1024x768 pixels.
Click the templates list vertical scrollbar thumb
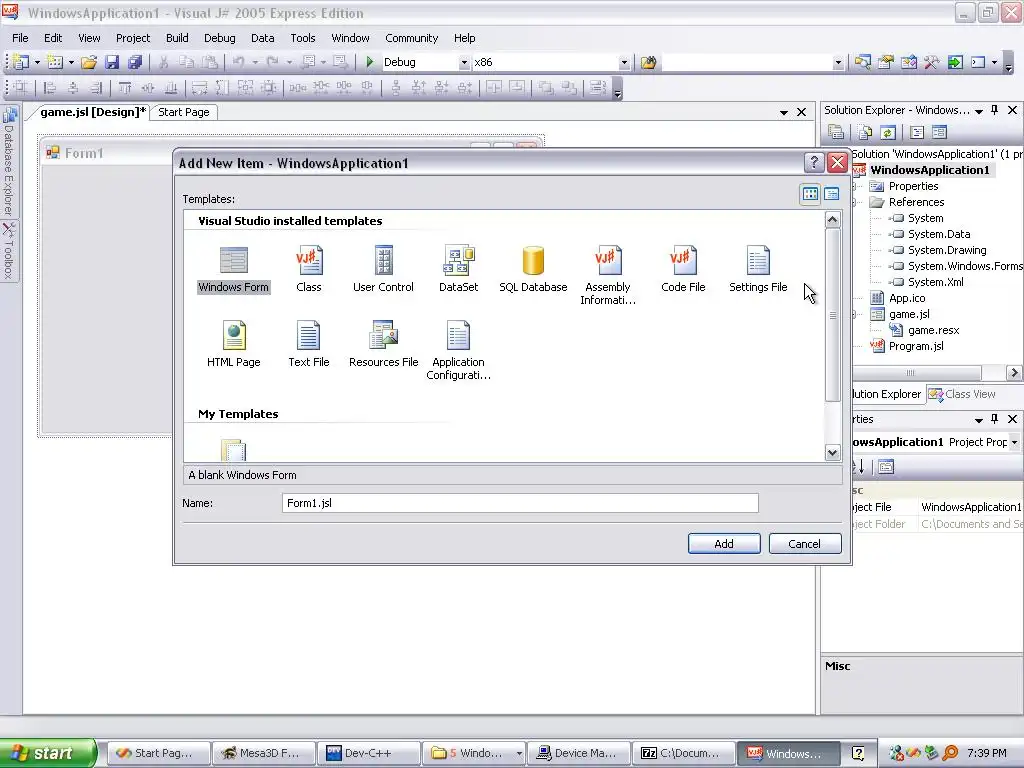832,315
